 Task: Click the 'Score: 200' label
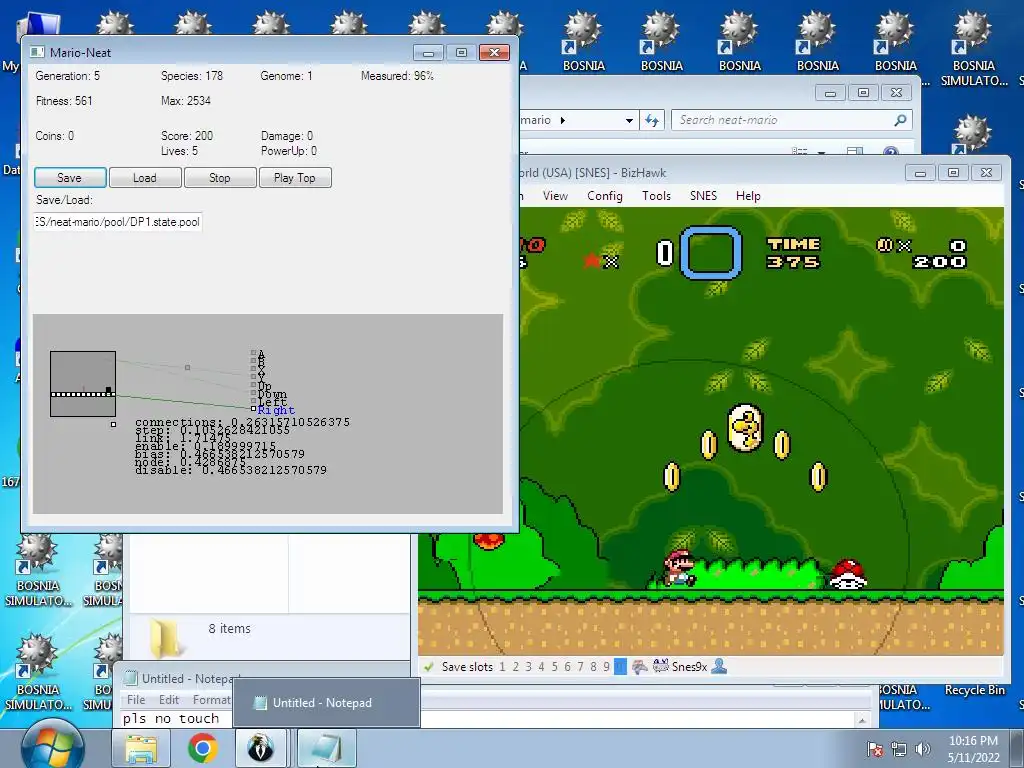[x=187, y=136]
